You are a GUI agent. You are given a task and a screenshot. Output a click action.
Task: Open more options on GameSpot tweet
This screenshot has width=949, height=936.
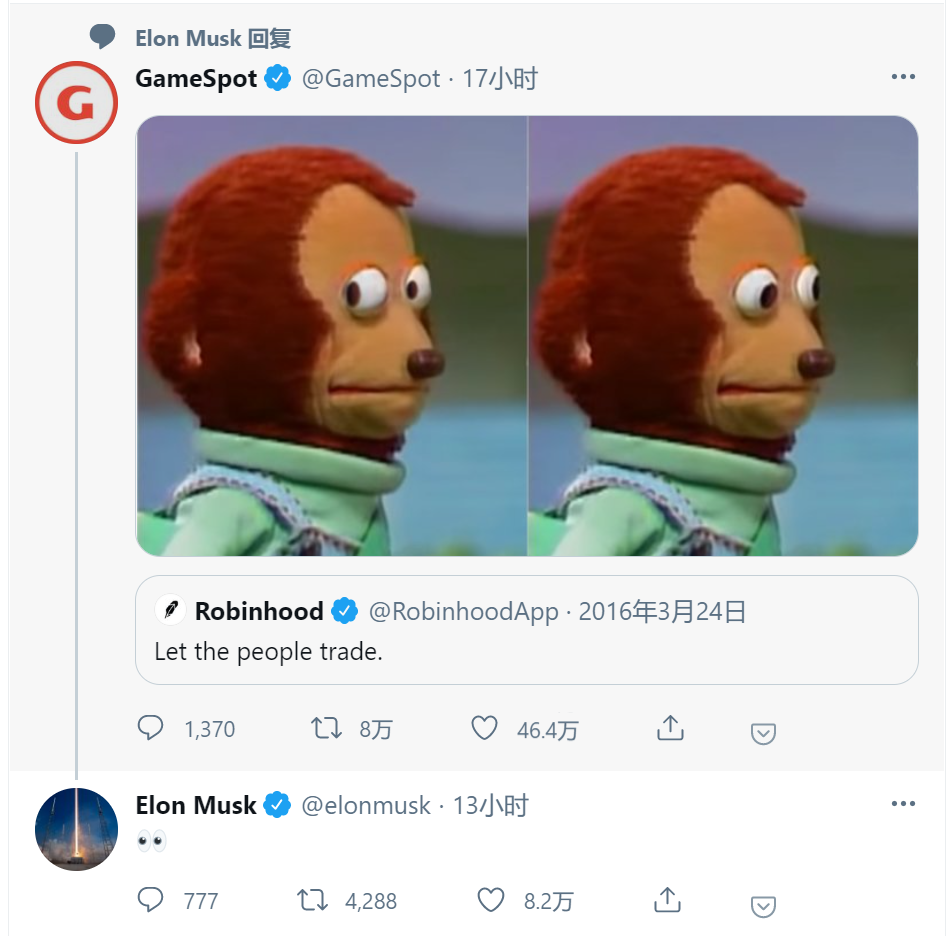[x=903, y=78]
